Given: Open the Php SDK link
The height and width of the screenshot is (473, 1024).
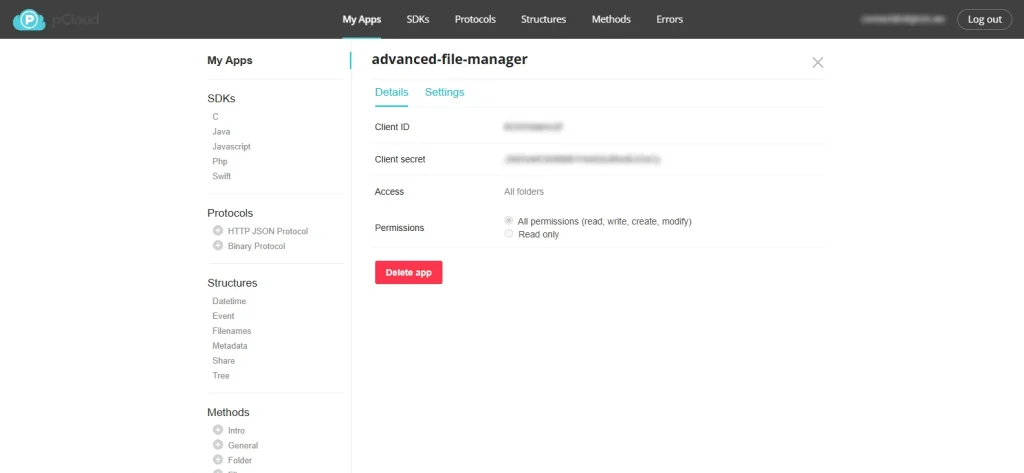Looking at the screenshot, I should 220,161.
